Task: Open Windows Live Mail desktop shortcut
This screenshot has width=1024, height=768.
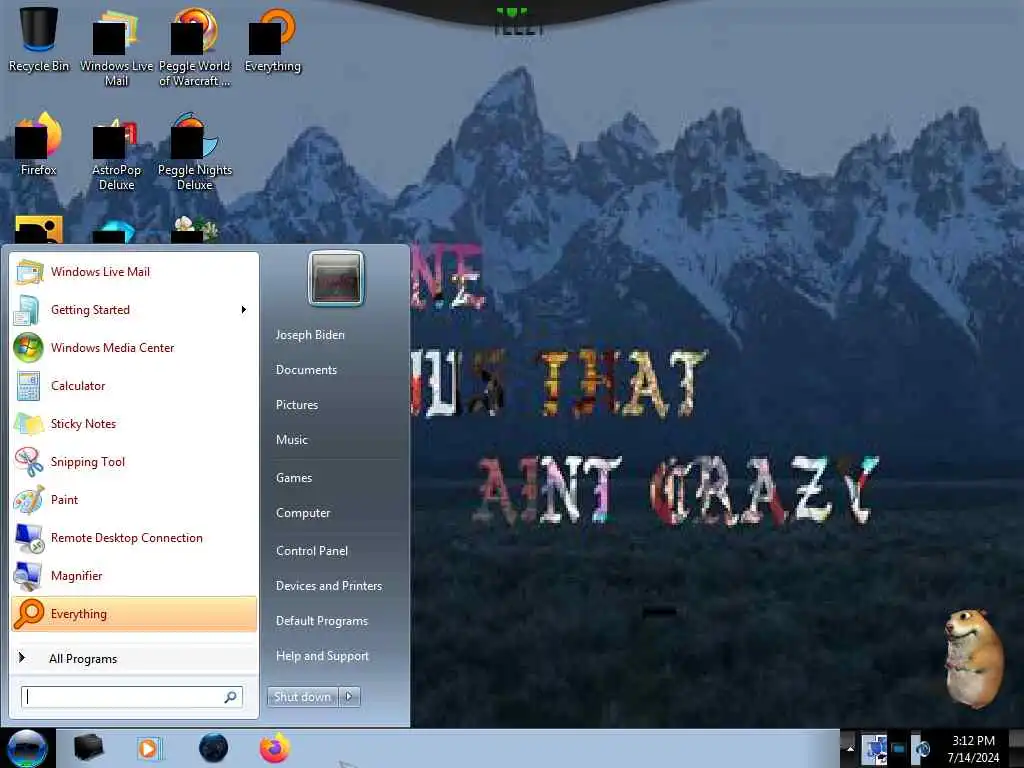Action: coord(116,47)
